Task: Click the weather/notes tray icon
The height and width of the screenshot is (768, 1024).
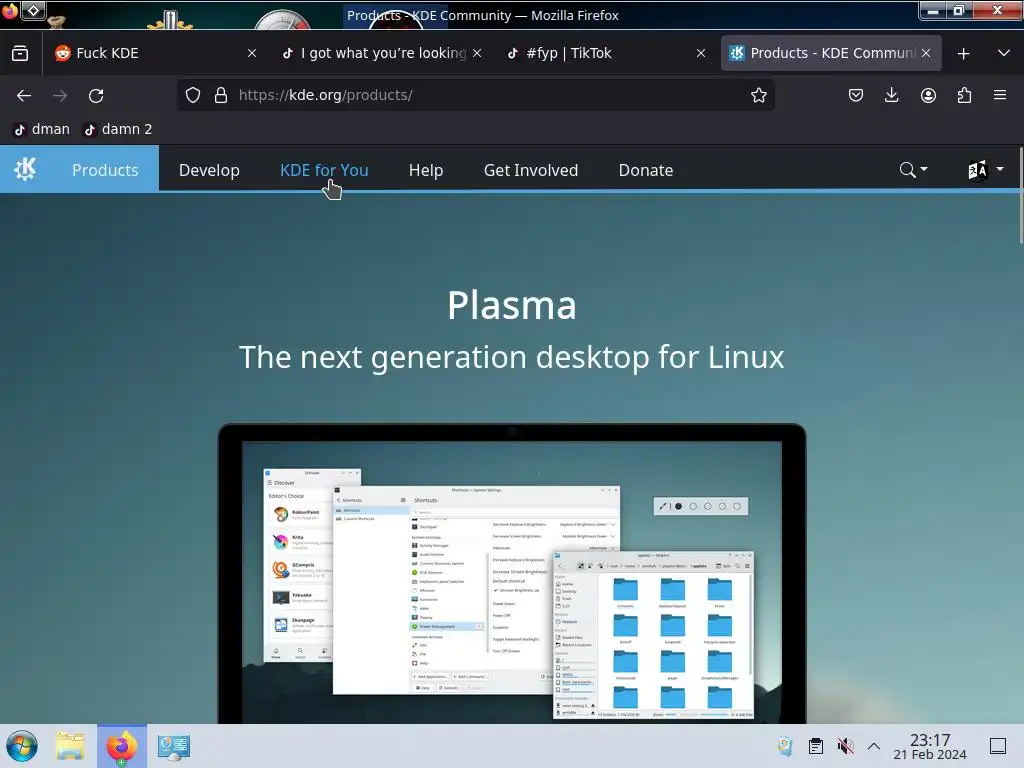Action: point(786,746)
